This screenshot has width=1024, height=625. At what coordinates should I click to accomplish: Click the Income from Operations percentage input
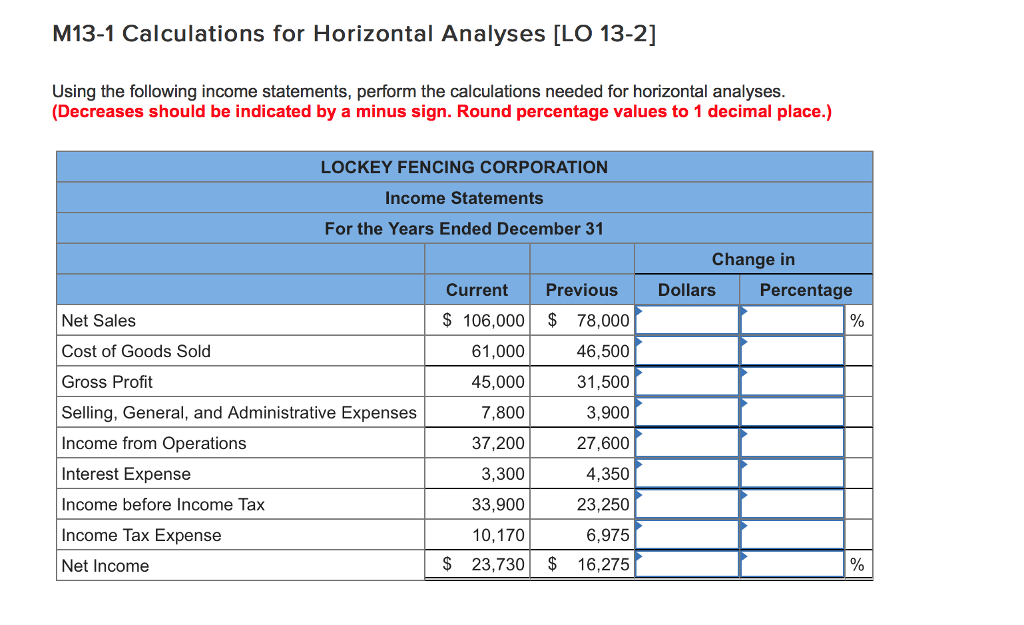(x=791, y=442)
